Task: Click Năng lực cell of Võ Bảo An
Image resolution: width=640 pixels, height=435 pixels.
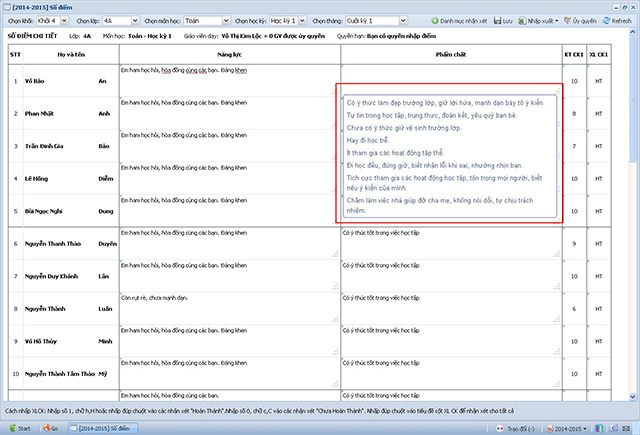Action: [229, 80]
